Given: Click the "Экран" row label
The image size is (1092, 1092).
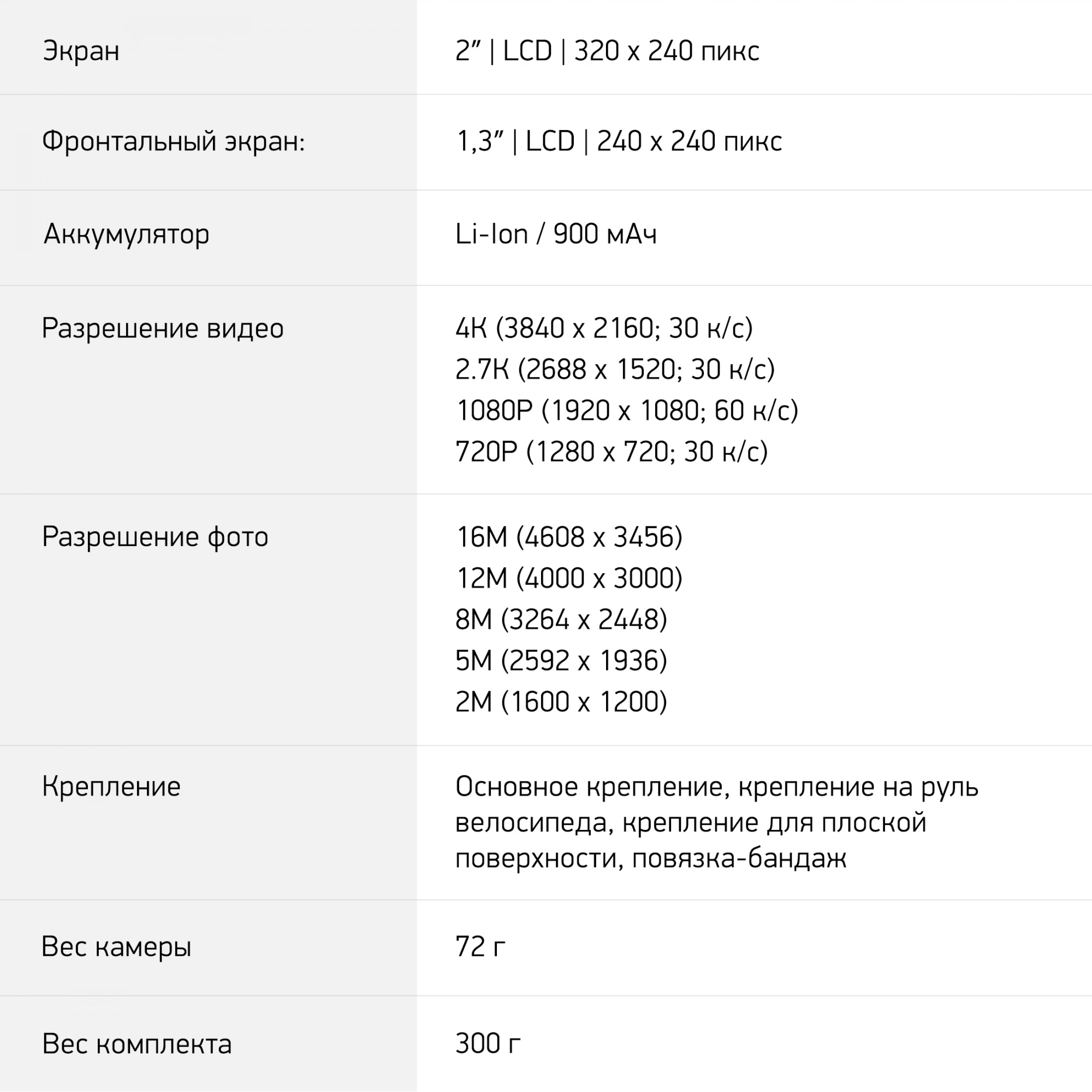Looking at the screenshot, I should 81,51.
